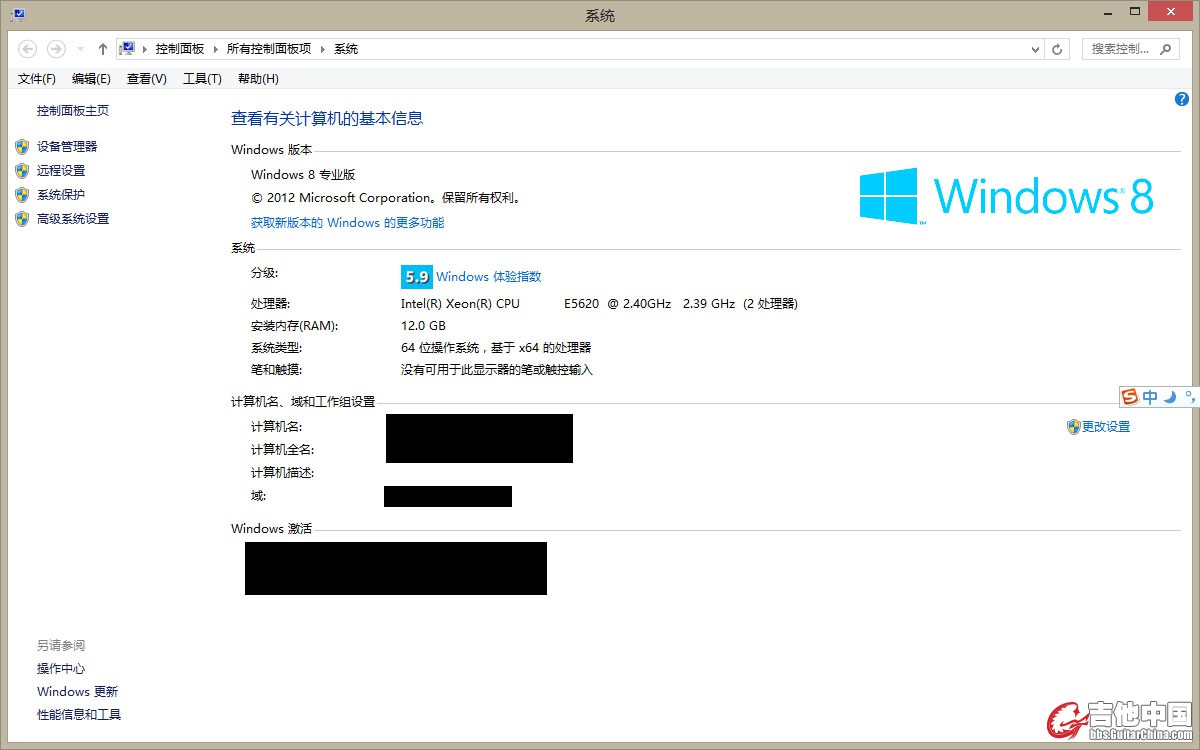Image resolution: width=1200 pixels, height=750 pixels.
Task: Click the Back navigation arrow
Action: point(28,49)
